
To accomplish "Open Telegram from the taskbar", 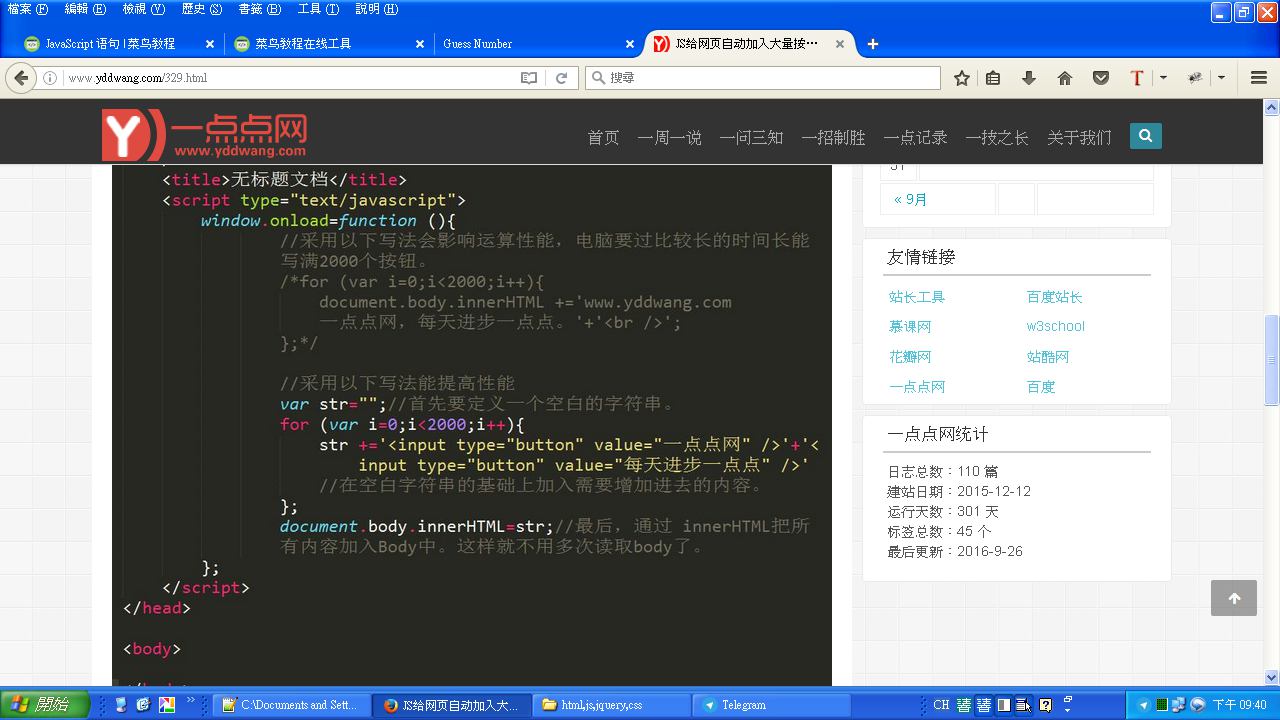I will [x=772, y=705].
